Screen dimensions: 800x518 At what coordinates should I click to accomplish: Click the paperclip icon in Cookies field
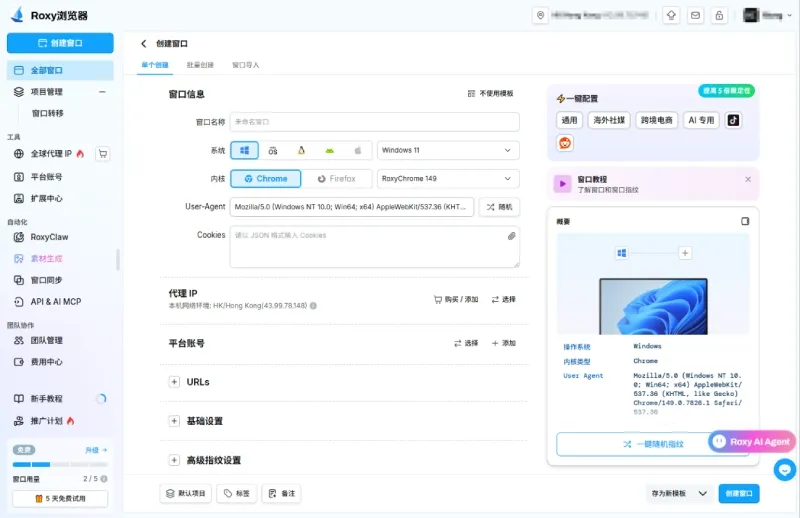click(x=511, y=236)
